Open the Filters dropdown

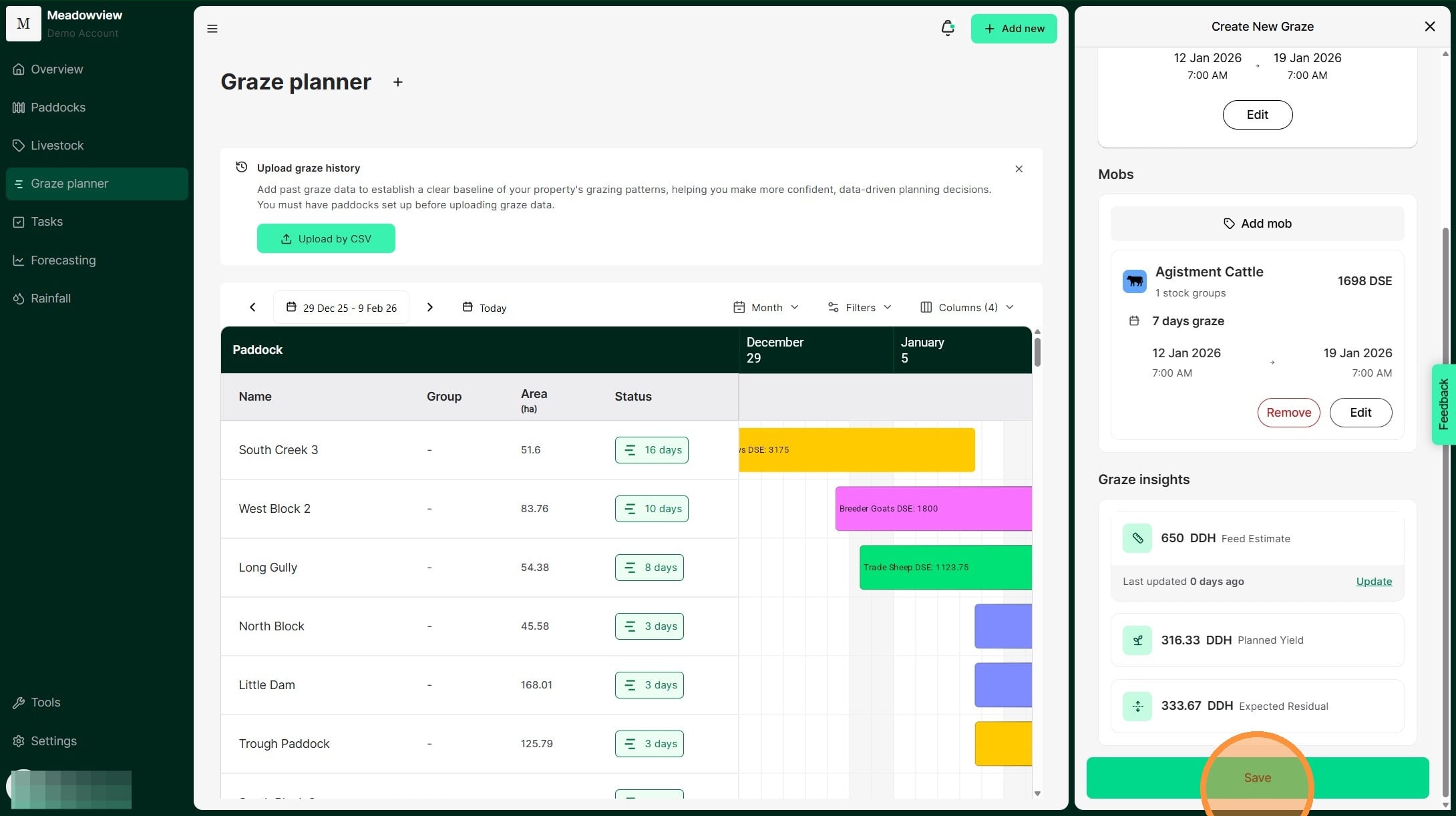pos(860,307)
